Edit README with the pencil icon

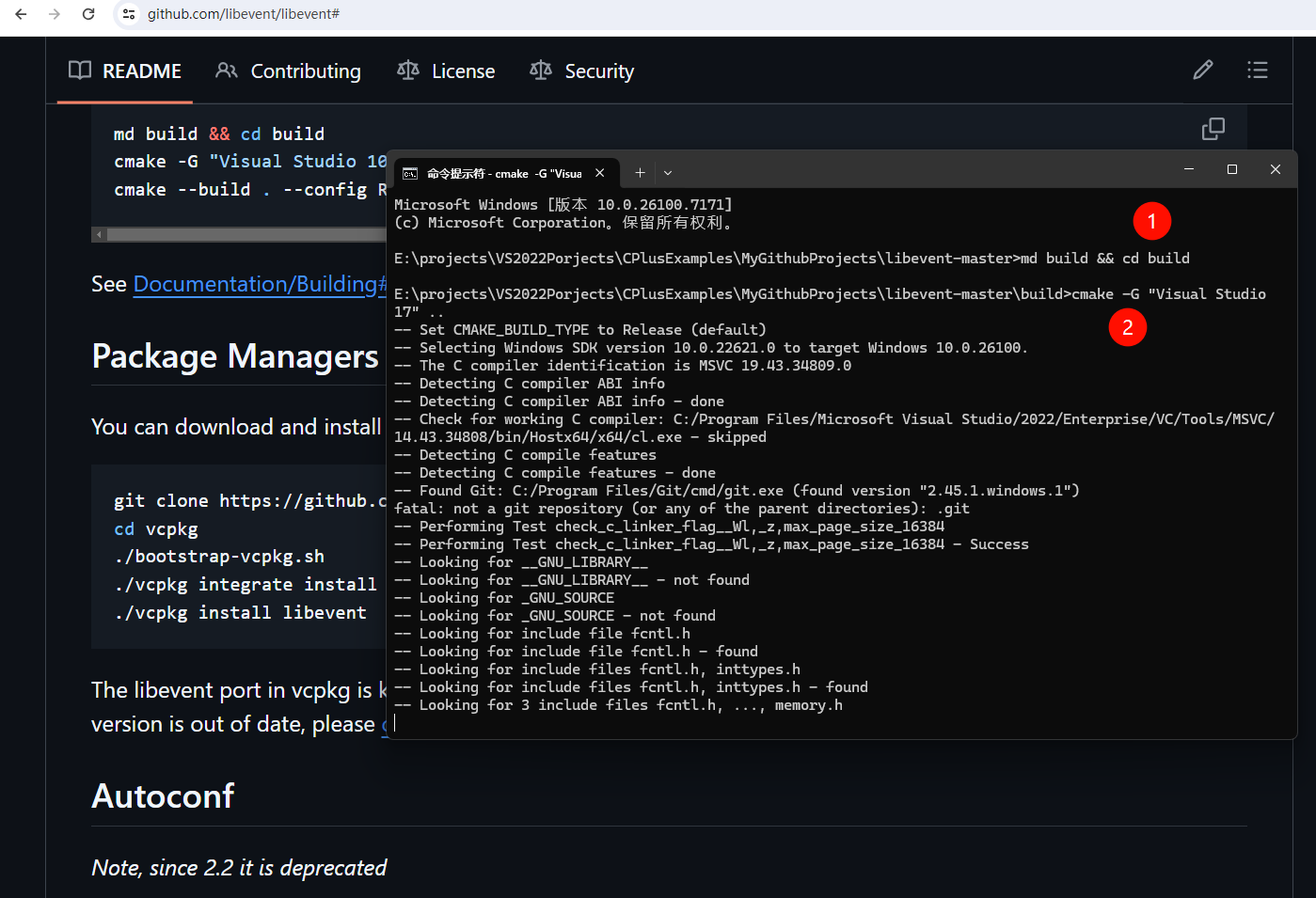click(1203, 71)
